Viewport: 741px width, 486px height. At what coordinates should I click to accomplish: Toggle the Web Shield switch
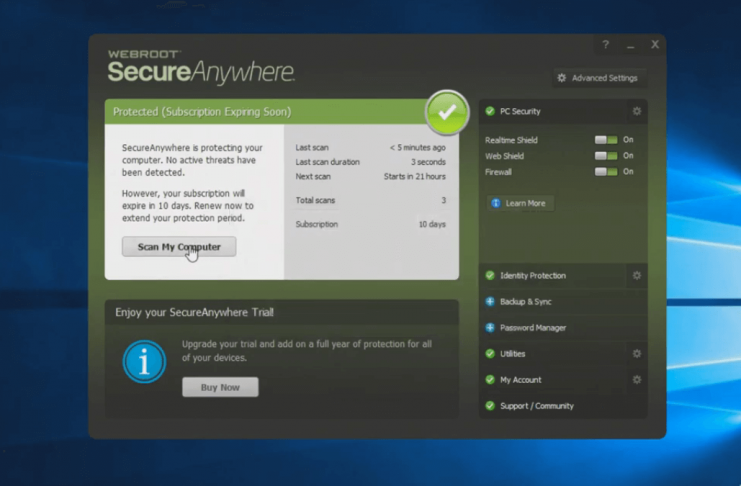tap(606, 156)
